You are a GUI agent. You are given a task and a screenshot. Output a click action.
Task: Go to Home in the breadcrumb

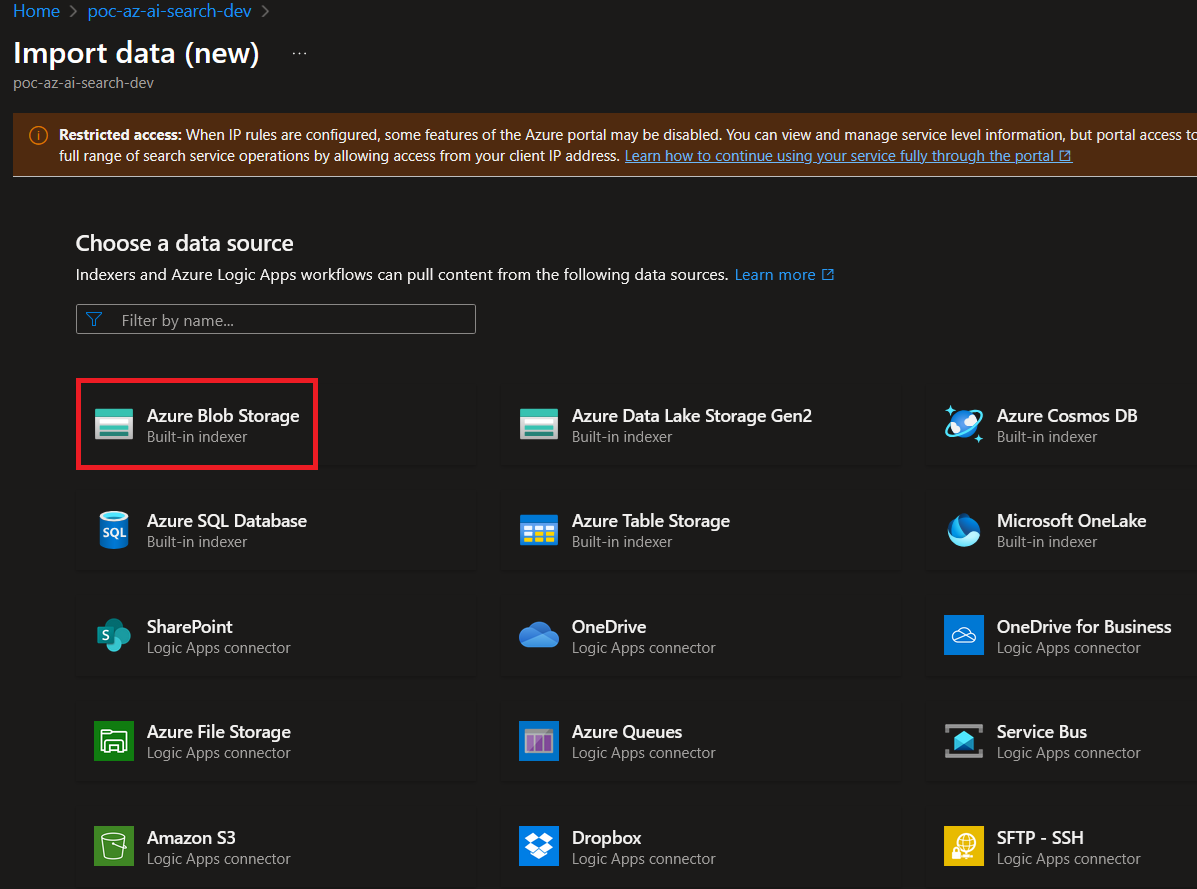pos(36,11)
